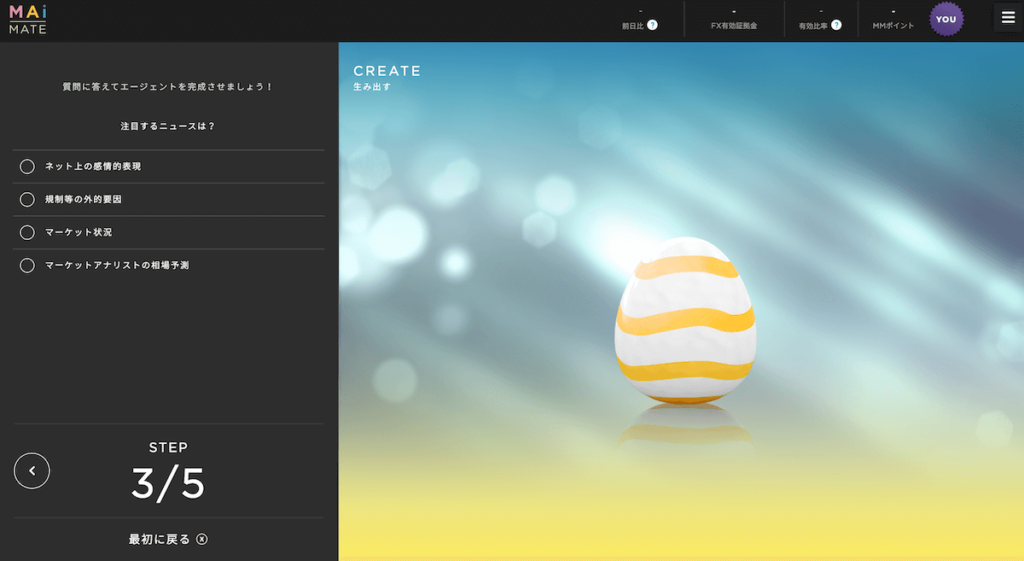The image size is (1024, 561).
Task: Select the 規制等の外的要因 radio option
Action: pyautogui.click(x=27, y=199)
